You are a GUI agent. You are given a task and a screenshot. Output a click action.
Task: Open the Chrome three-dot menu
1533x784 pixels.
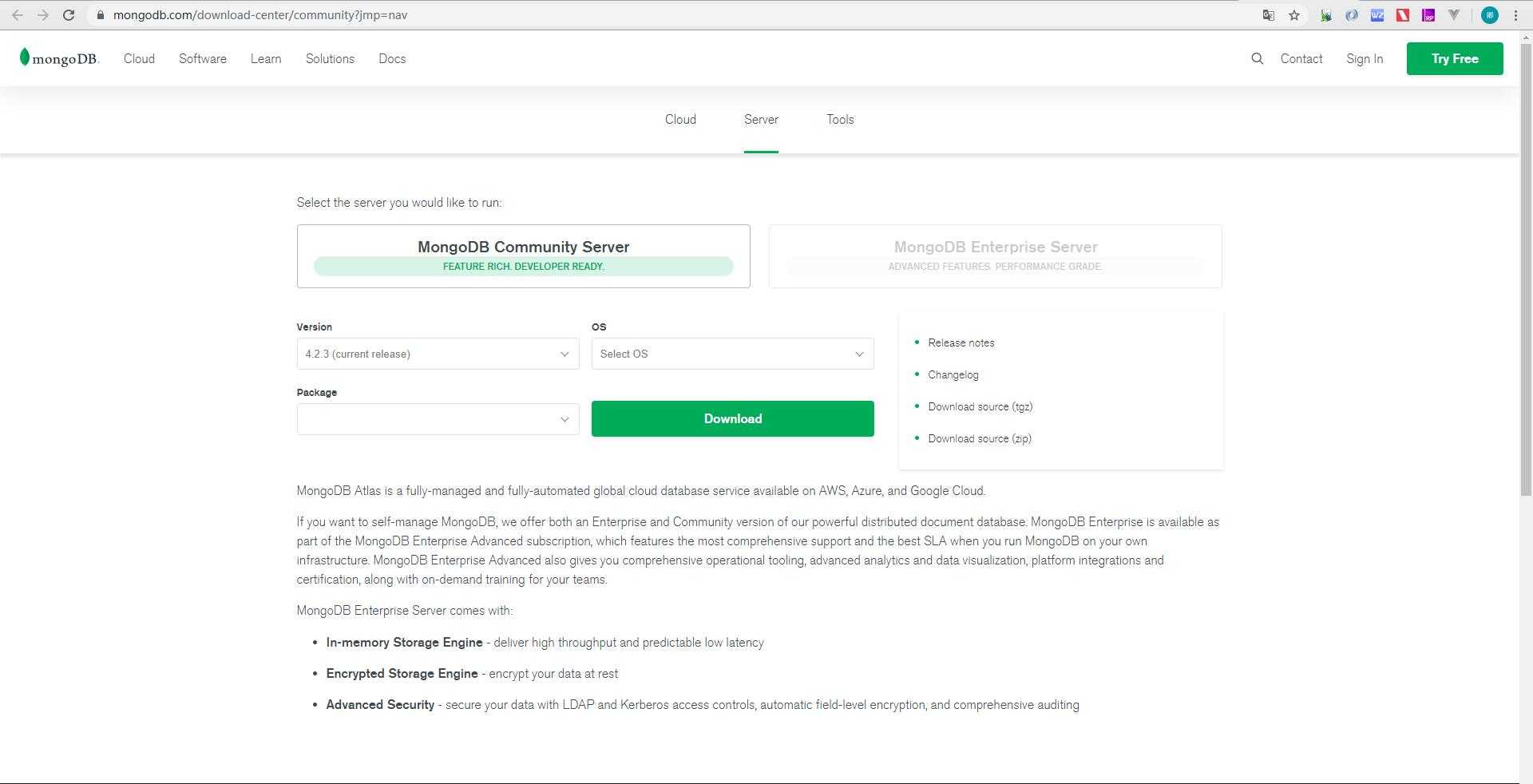coord(1515,15)
